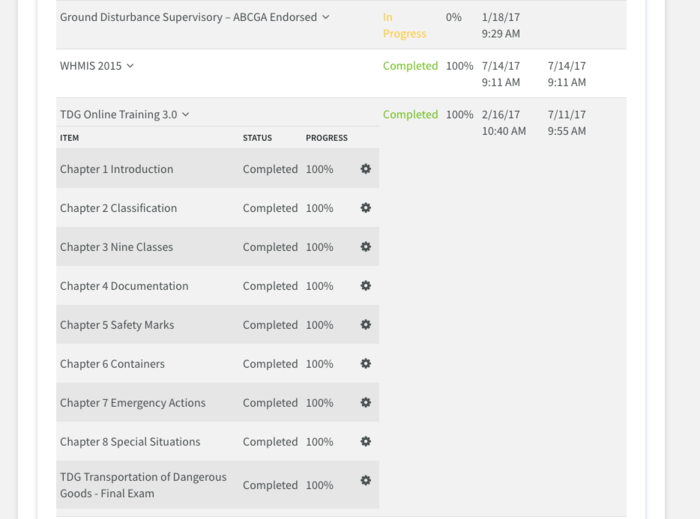Viewport: 700px width, 519px height.
Task: Open gear options for Chapter 6 Containers
Action: (366, 363)
